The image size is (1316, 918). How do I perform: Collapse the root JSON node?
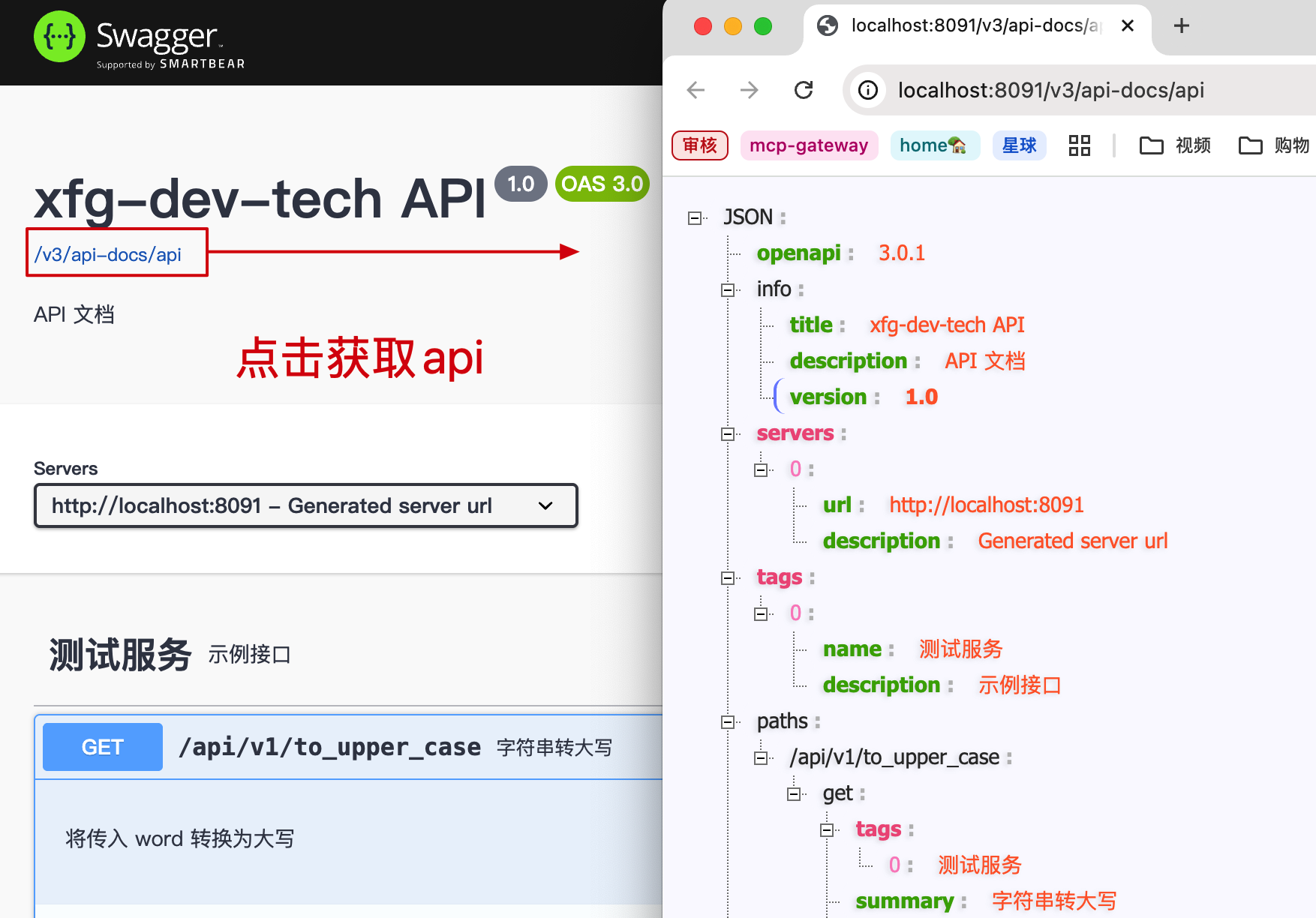pyautogui.click(x=695, y=218)
